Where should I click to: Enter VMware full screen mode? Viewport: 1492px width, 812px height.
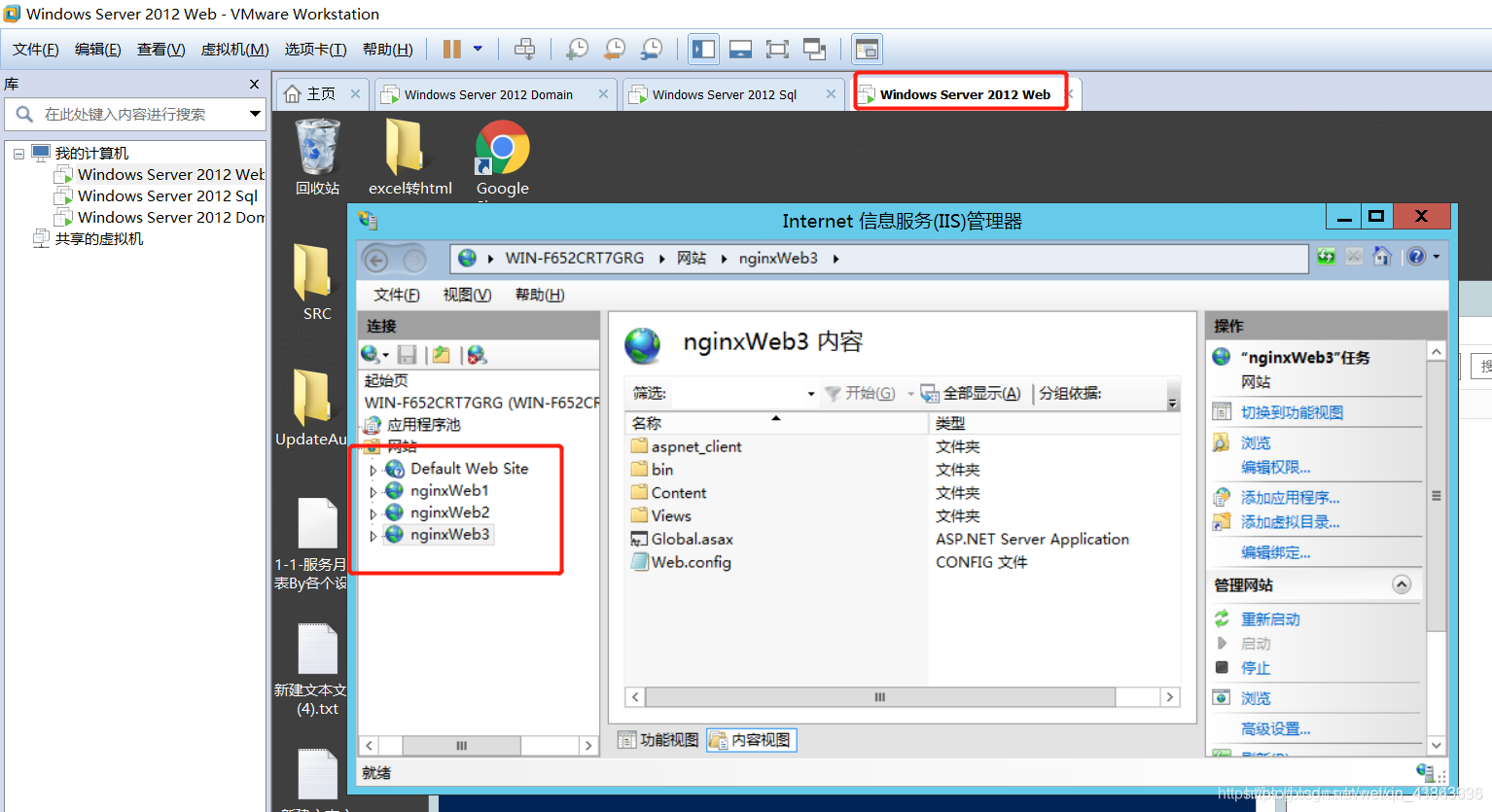tap(777, 49)
